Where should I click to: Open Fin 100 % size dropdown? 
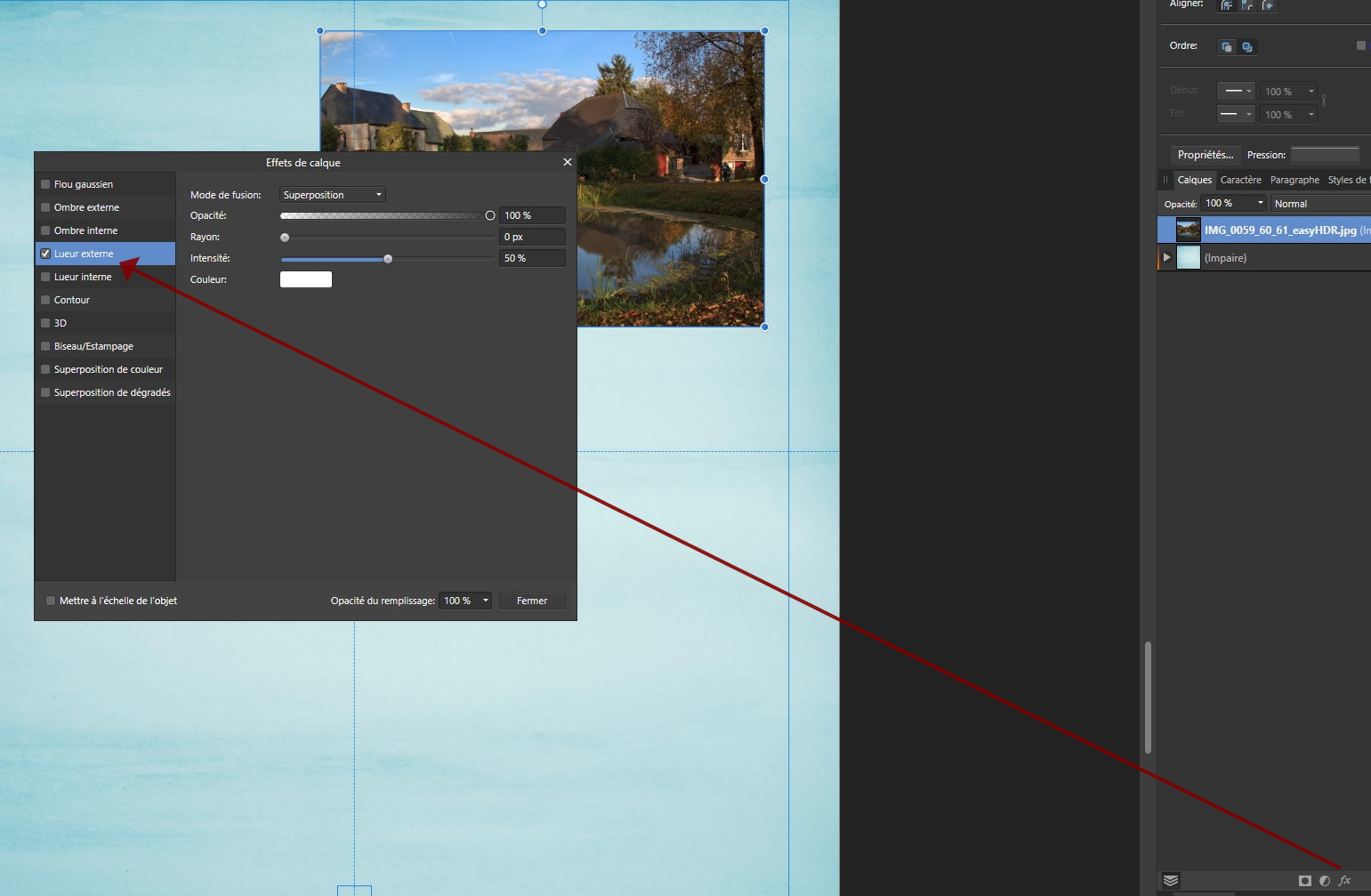(x=1288, y=114)
